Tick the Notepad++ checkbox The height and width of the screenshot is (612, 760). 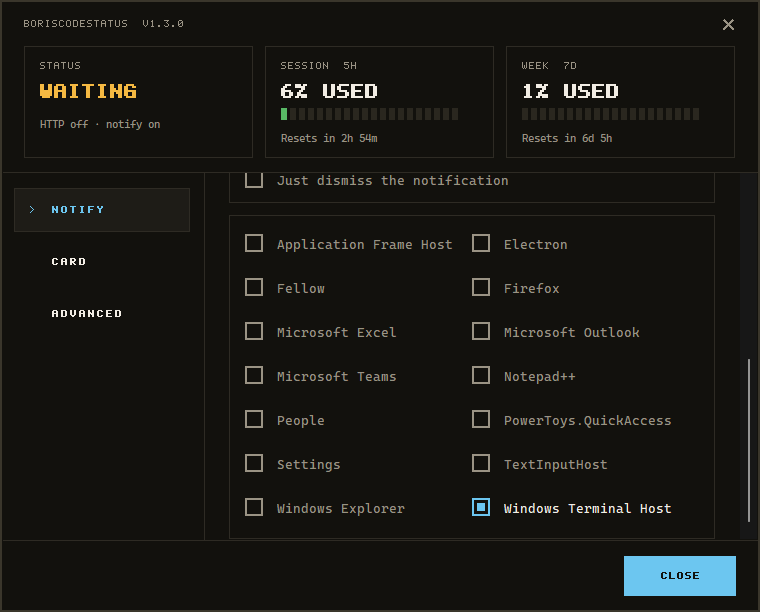[x=481, y=376]
